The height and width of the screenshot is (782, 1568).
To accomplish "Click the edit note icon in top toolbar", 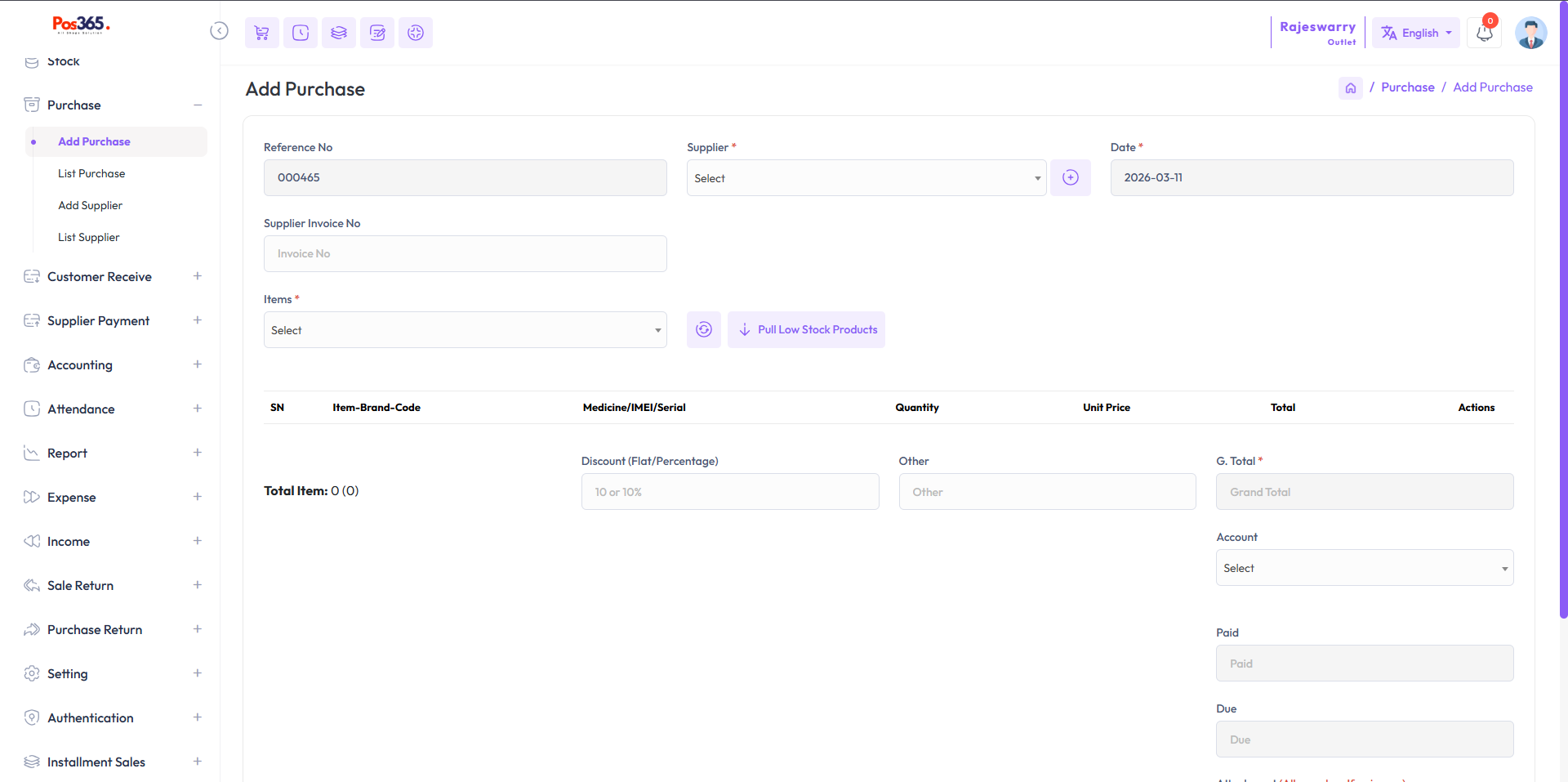I will pyautogui.click(x=377, y=33).
